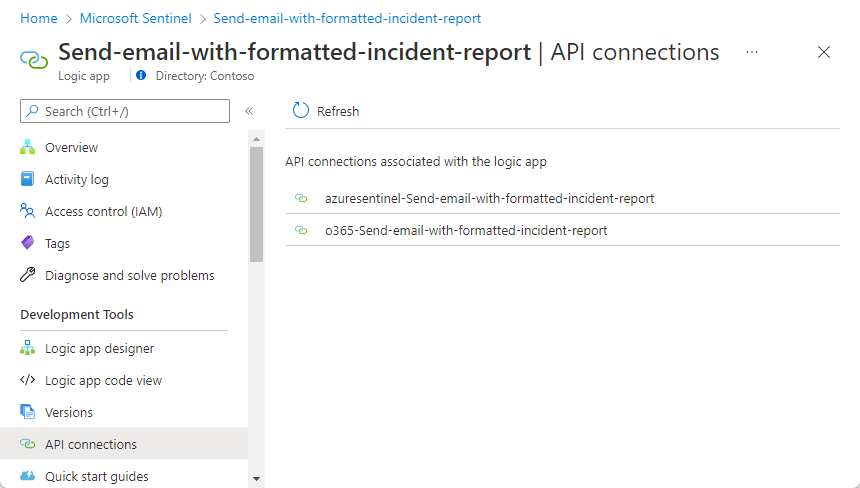
Task: Click the purple Tags icon
Action: pos(28,244)
